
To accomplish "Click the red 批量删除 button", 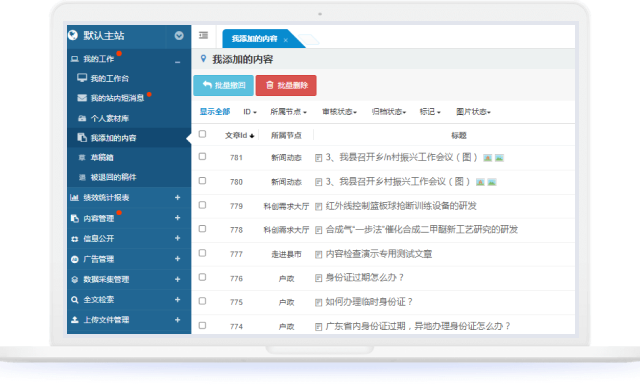I will [286, 85].
